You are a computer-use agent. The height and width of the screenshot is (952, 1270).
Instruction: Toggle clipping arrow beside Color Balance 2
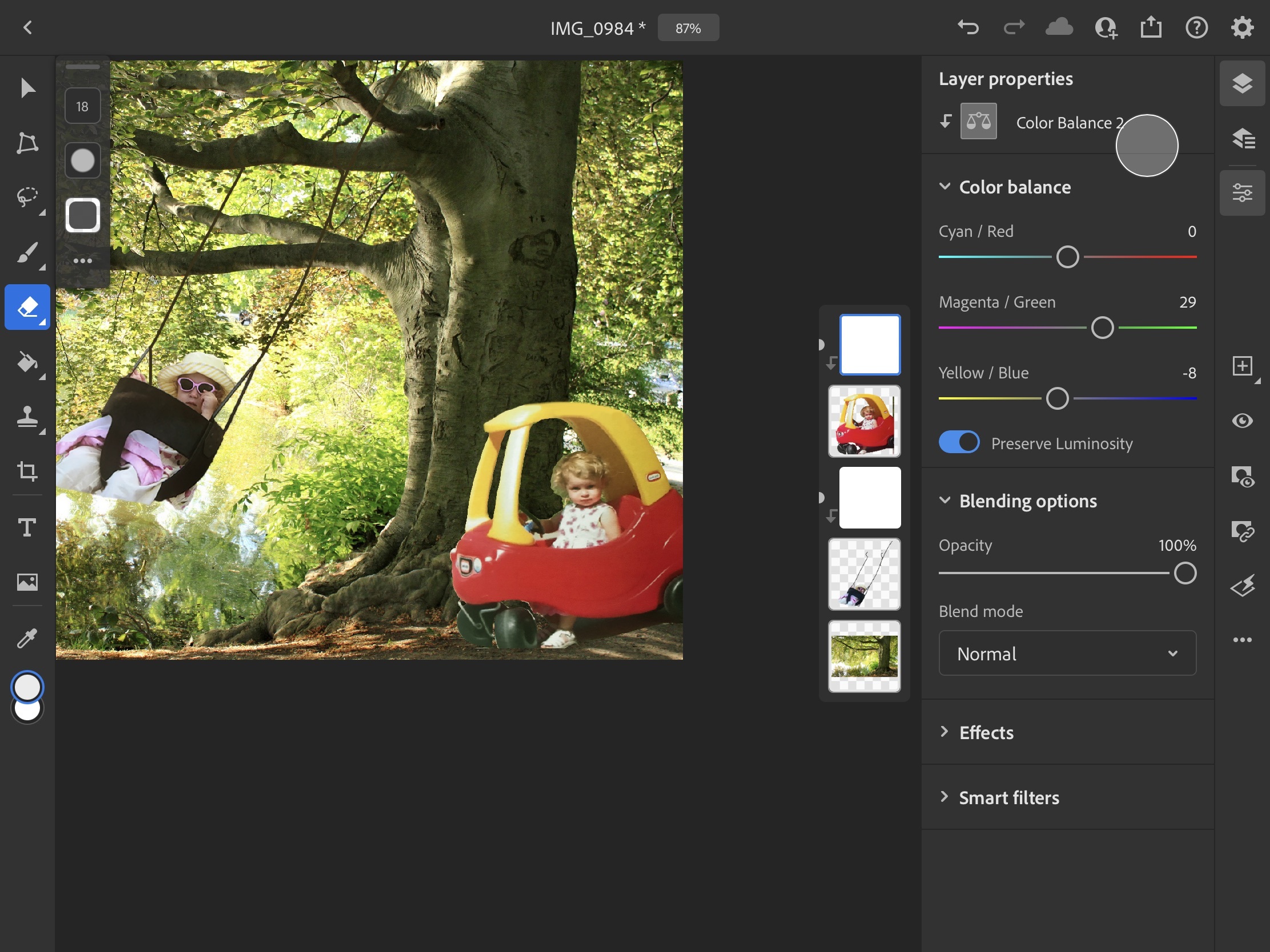click(945, 121)
